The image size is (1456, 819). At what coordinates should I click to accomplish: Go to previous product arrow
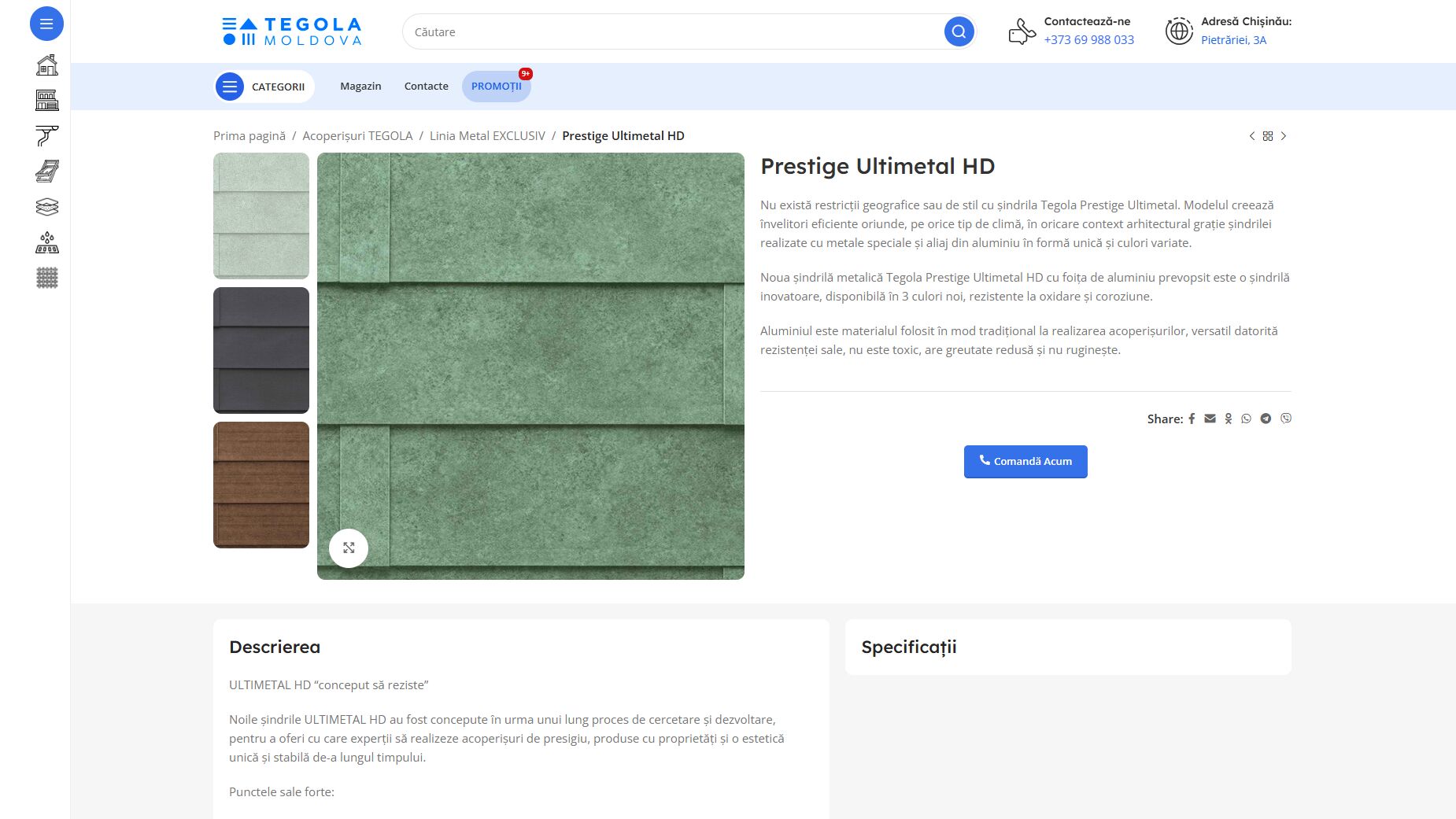point(1252,136)
